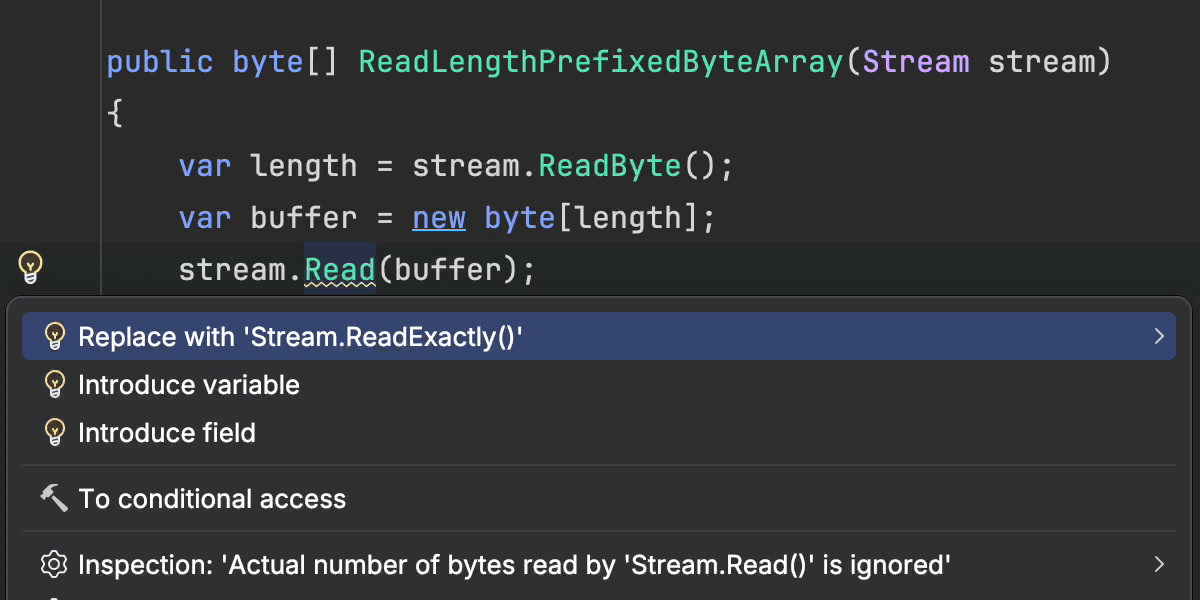Image resolution: width=1200 pixels, height=600 pixels.
Task: Click the ReadByte method call
Action: tap(611, 166)
